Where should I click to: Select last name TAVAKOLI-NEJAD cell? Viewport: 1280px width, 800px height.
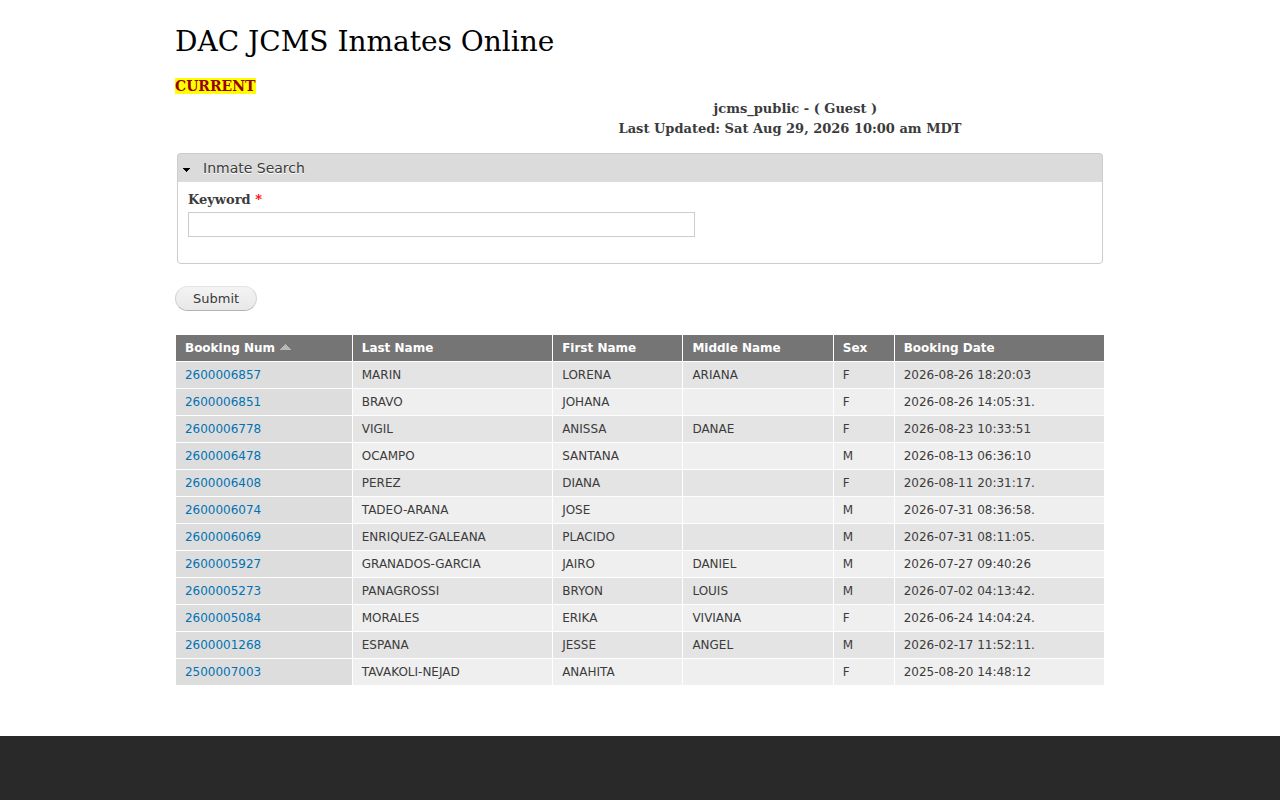point(452,672)
